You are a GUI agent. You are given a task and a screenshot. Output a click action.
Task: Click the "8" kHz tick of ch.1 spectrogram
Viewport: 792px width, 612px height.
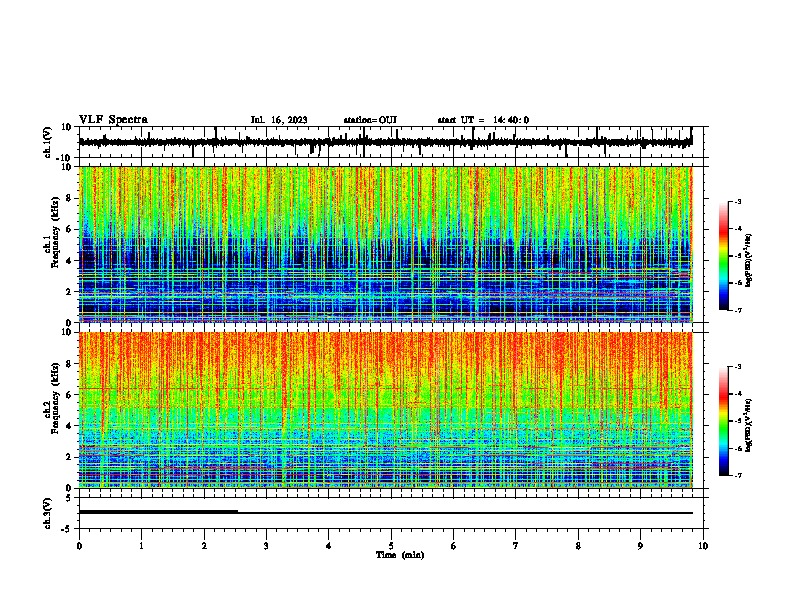pyautogui.click(x=69, y=198)
